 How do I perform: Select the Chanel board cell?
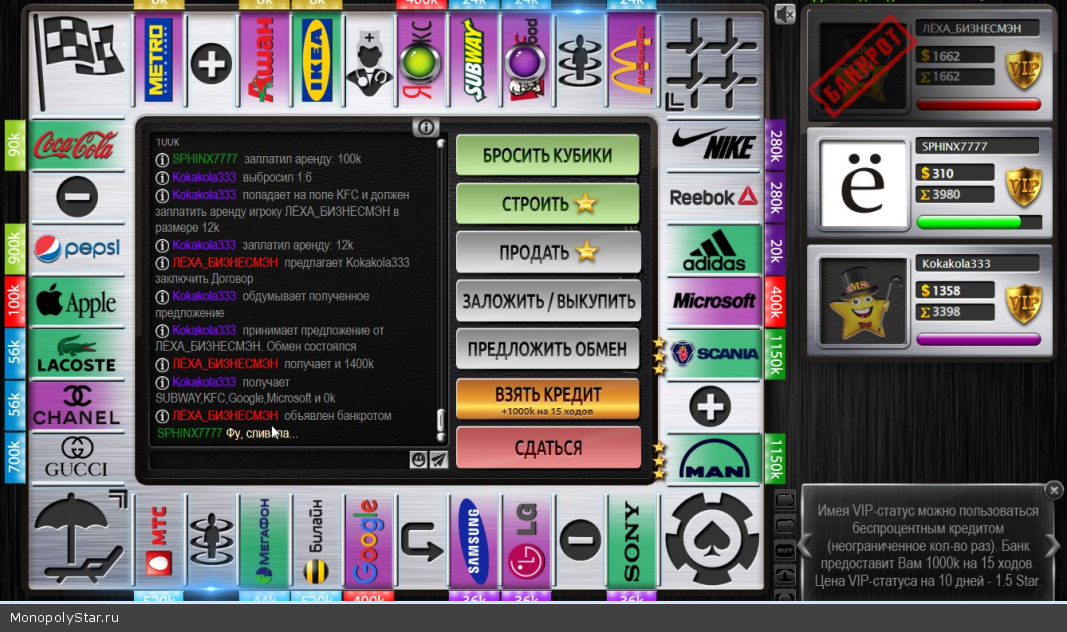pyautogui.click(x=76, y=406)
